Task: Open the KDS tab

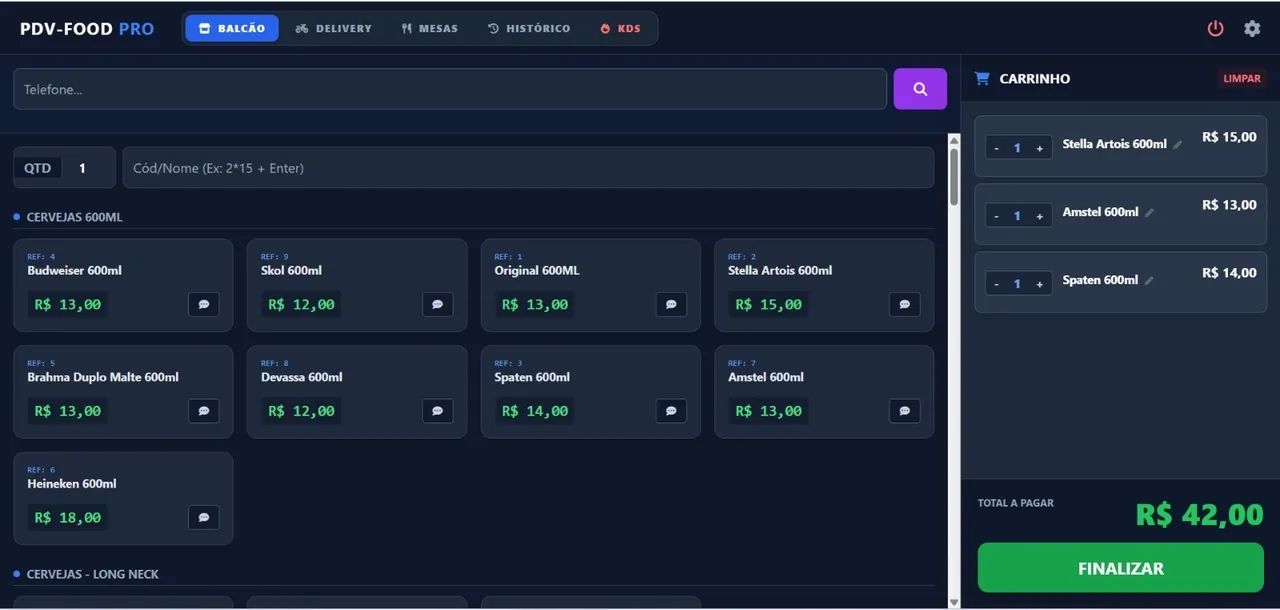Action: click(x=620, y=28)
